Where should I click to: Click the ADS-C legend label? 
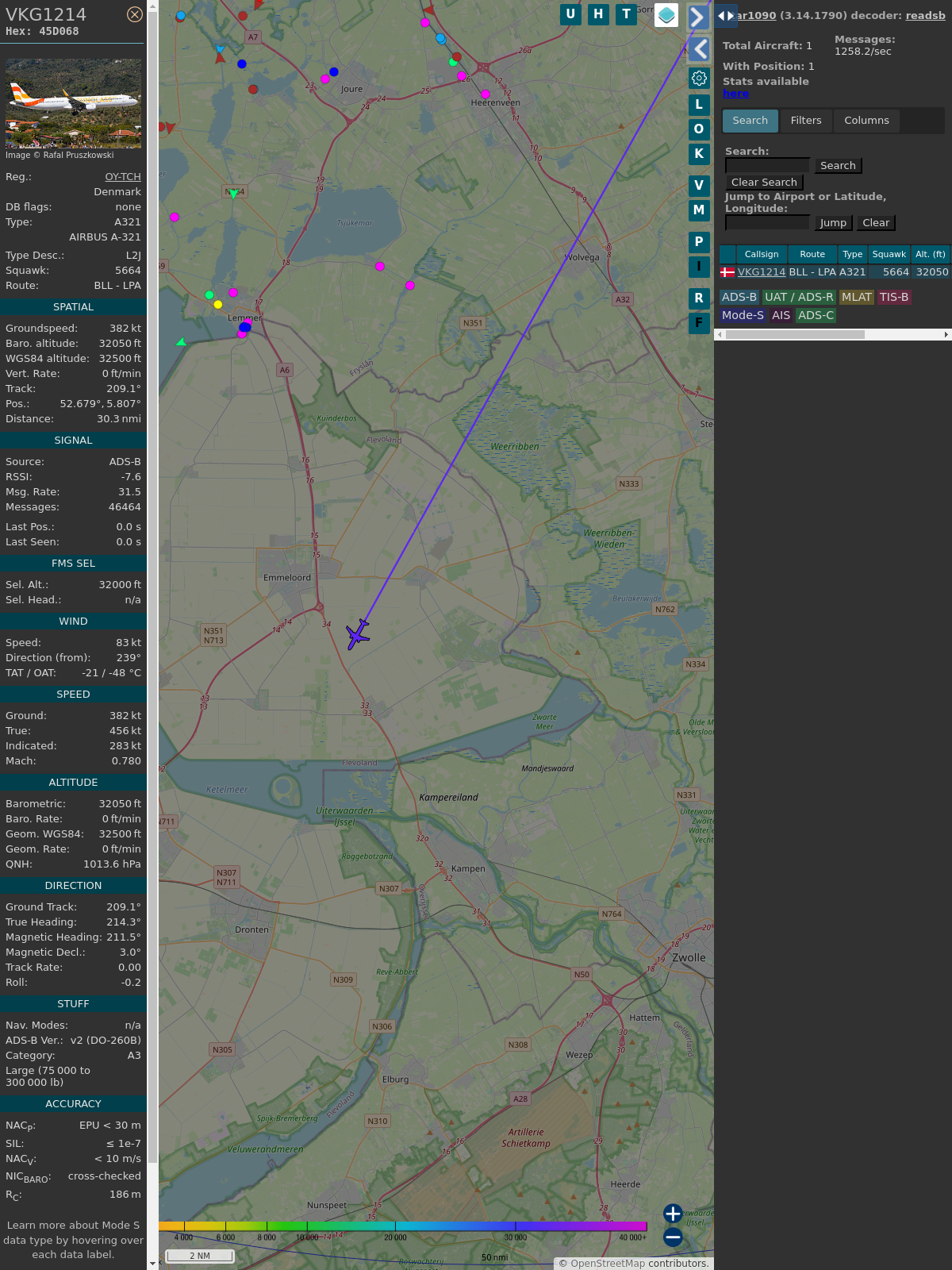coord(816,315)
